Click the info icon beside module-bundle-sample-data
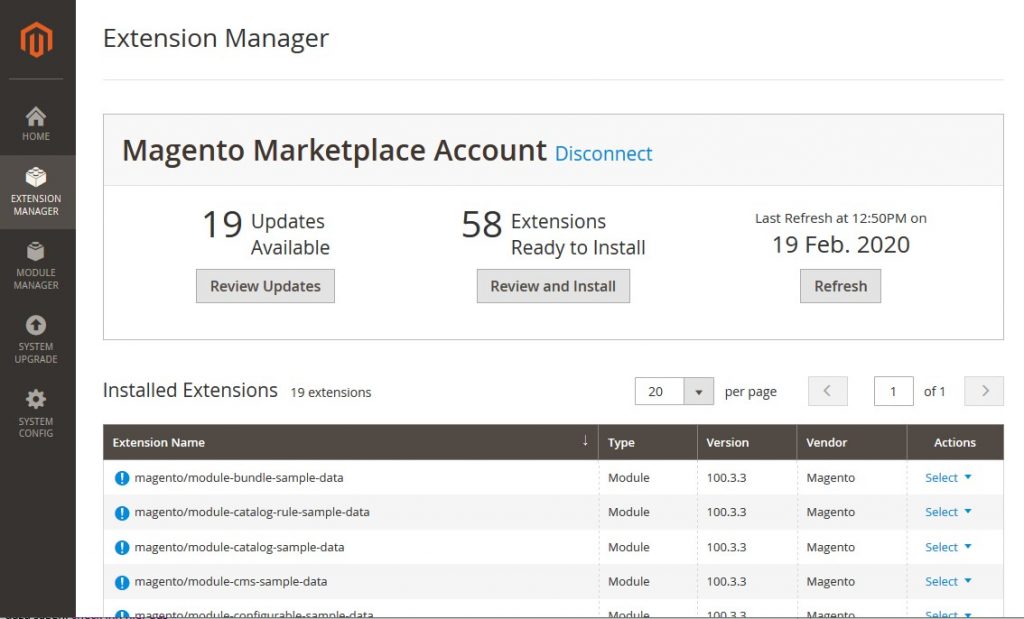1024x619 pixels. 121,477
